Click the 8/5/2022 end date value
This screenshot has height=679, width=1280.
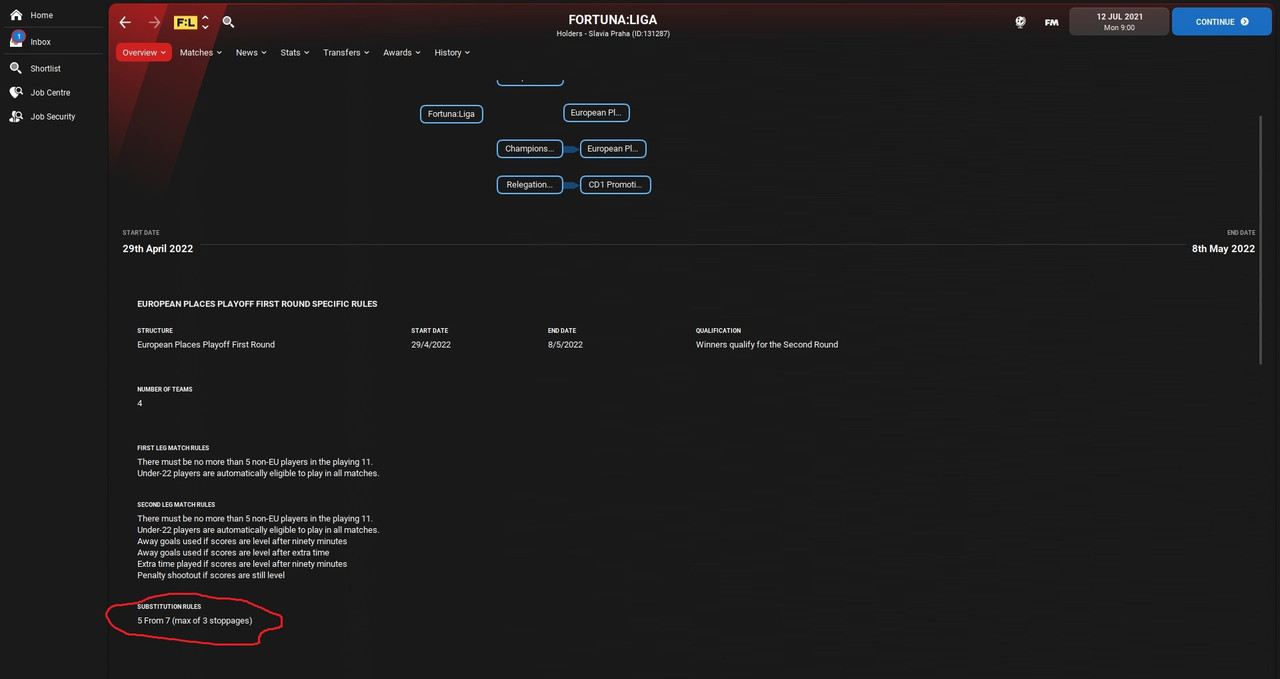pyautogui.click(x=565, y=344)
